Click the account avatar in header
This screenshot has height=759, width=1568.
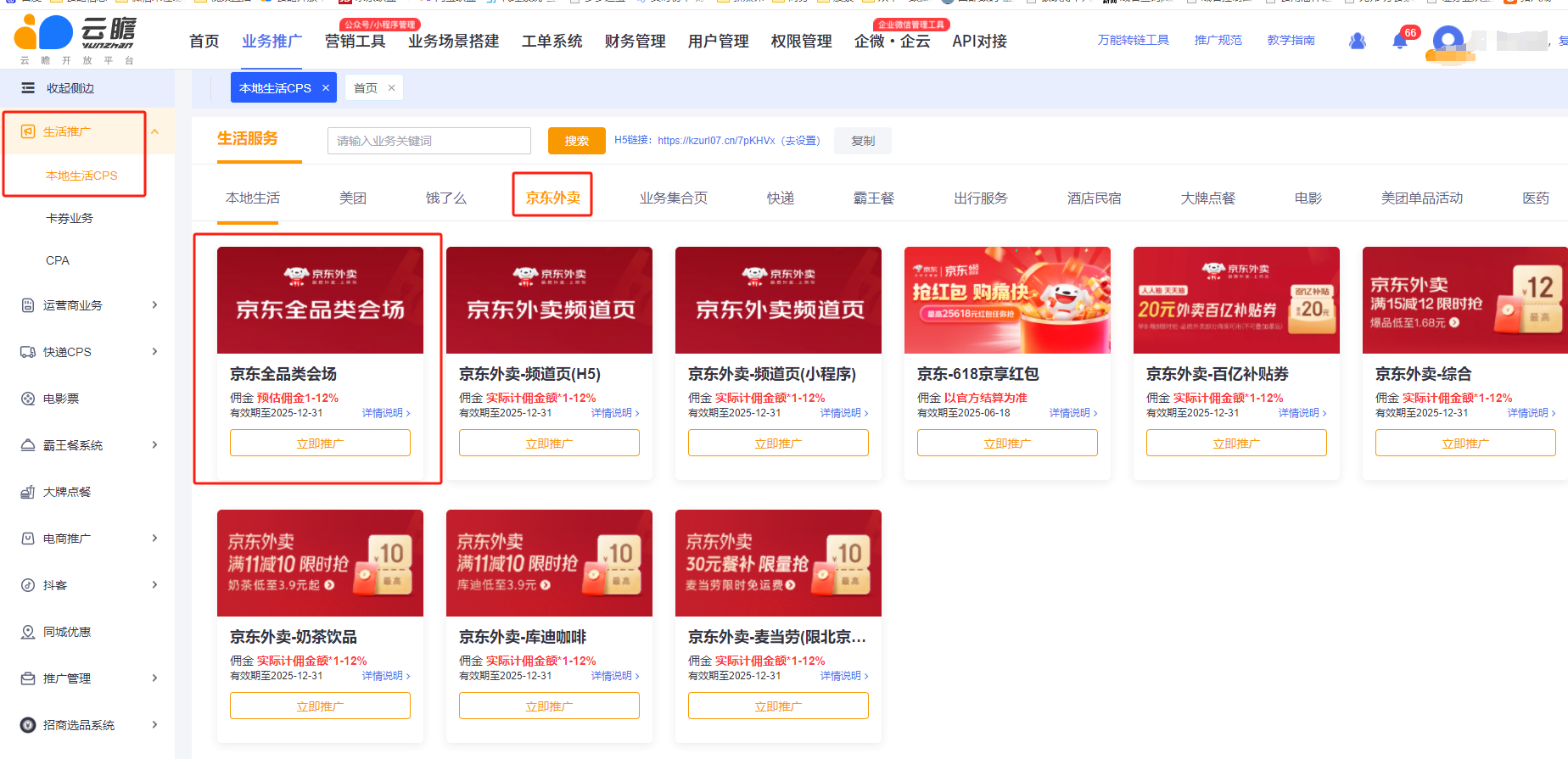pyautogui.click(x=1448, y=42)
